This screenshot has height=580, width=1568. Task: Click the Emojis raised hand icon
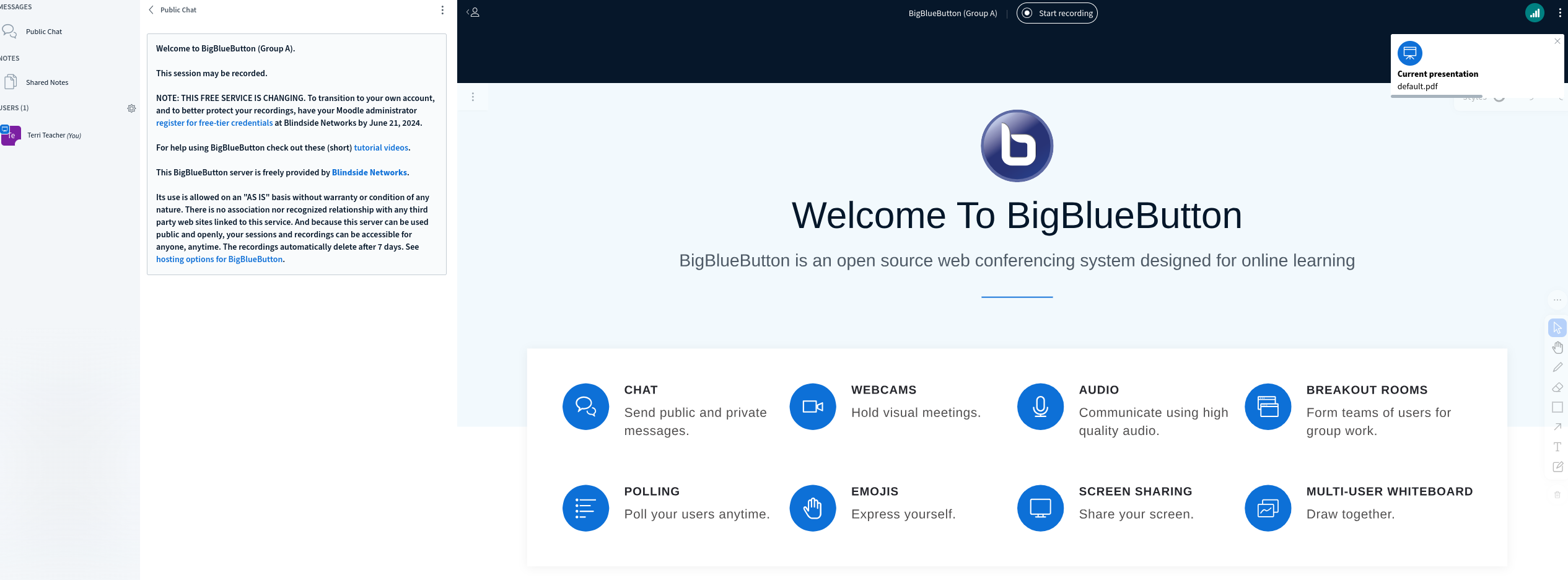coord(813,508)
